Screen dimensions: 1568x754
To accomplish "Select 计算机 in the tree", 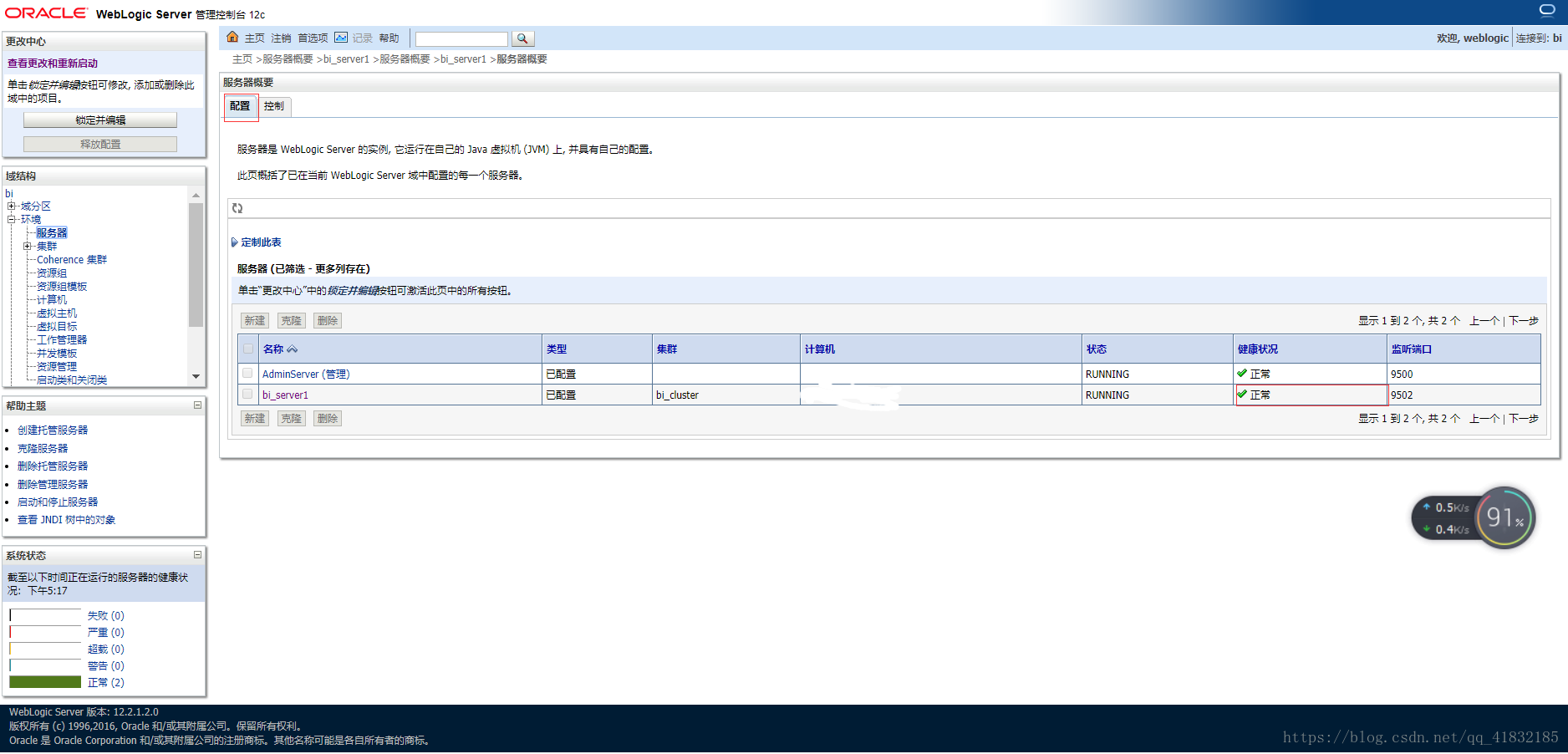I will point(52,300).
